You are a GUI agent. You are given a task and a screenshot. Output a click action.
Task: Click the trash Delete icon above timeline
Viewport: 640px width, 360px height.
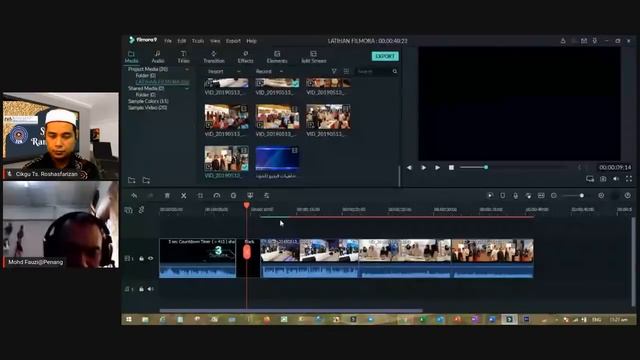point(167,196)
